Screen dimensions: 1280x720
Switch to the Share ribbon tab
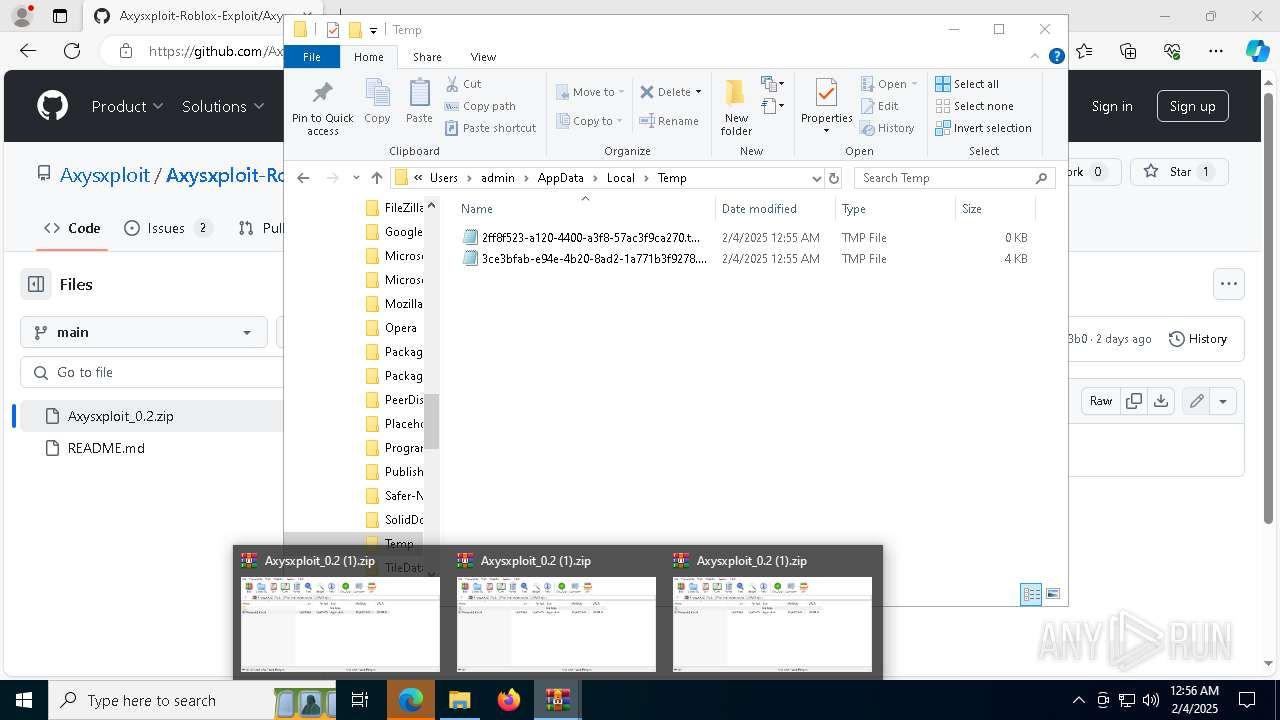point(427,57)
